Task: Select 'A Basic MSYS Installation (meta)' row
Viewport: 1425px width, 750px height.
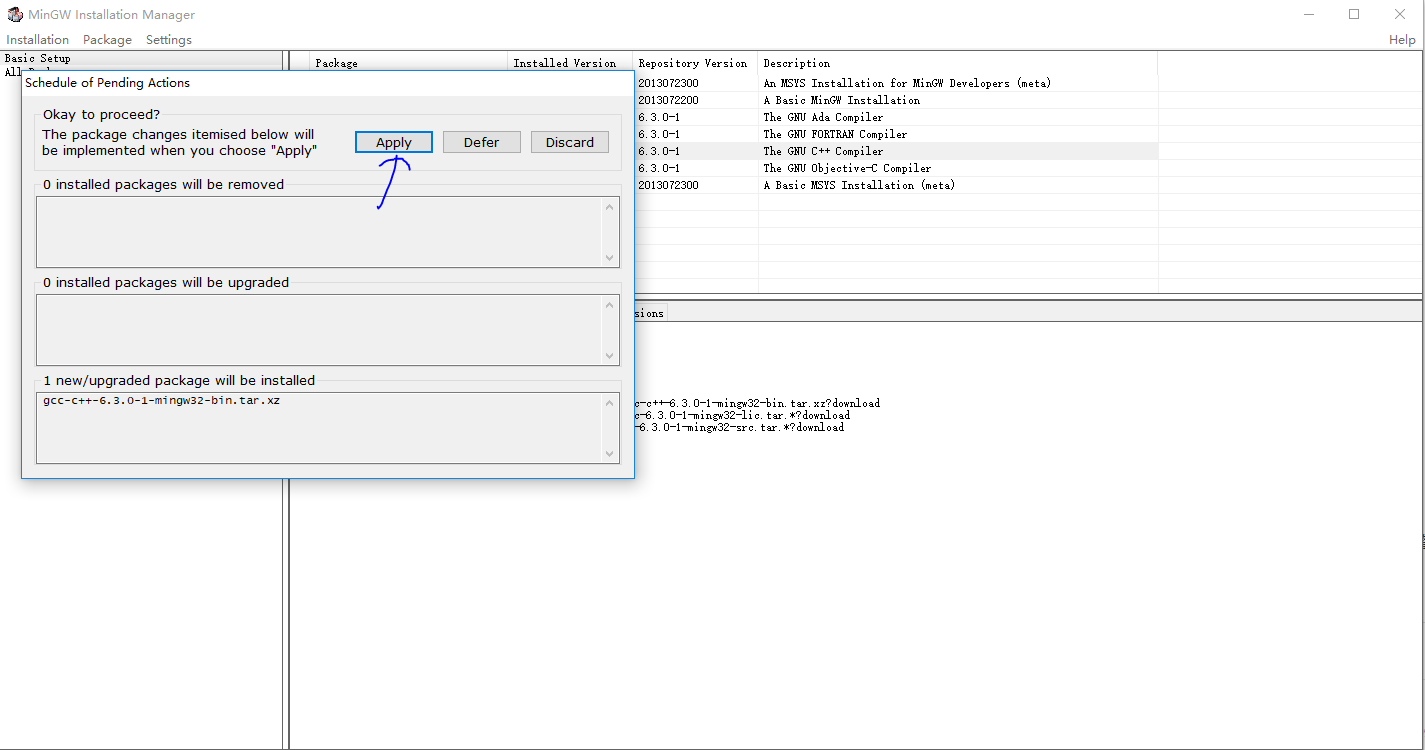Action: (x=896, y=185)
